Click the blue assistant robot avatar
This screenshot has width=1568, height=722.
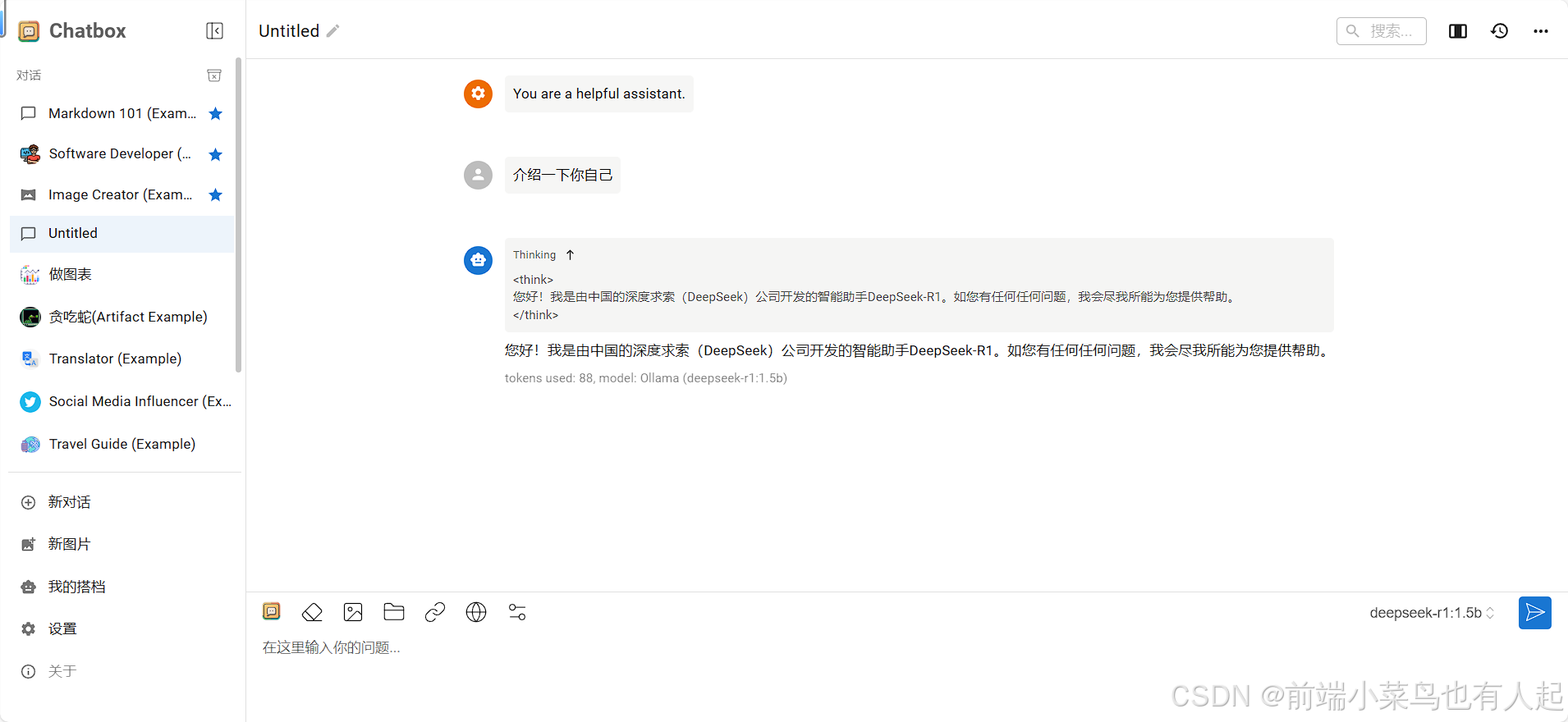pyautogui.click(x=478, y=260)
